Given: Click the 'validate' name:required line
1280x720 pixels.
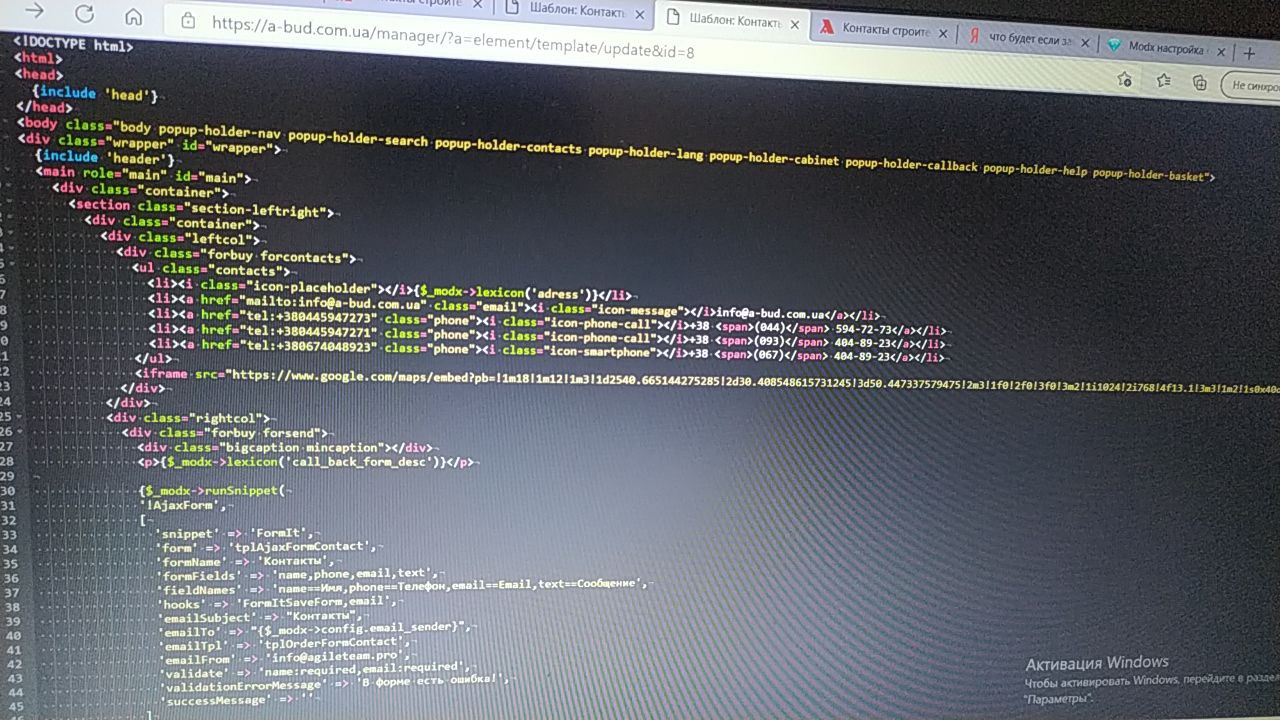Looking at the screenshot, I should click(314, 672).
